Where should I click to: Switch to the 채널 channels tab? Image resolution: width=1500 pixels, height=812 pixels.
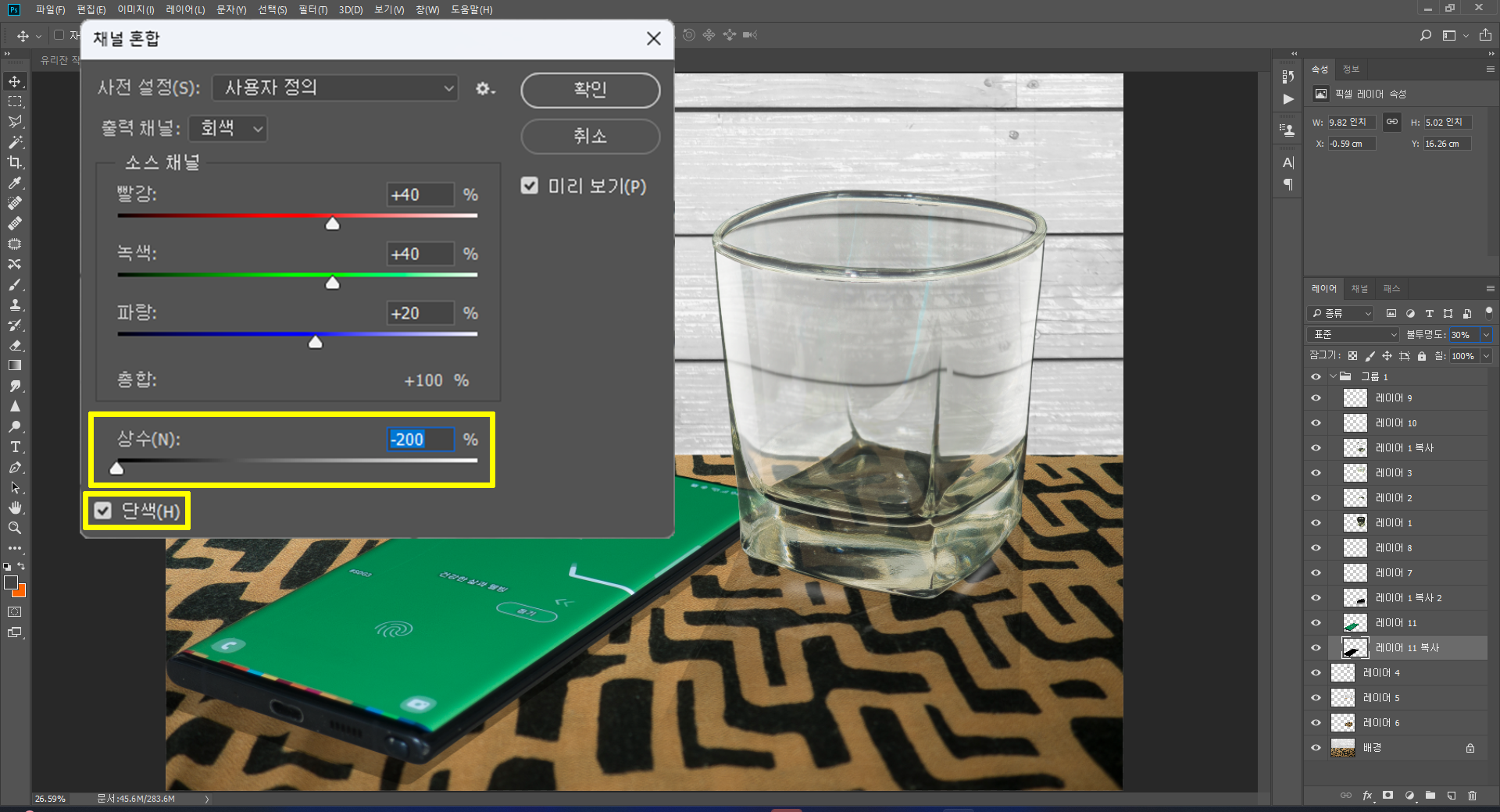pyautogui.click(x=1359, y=289)
